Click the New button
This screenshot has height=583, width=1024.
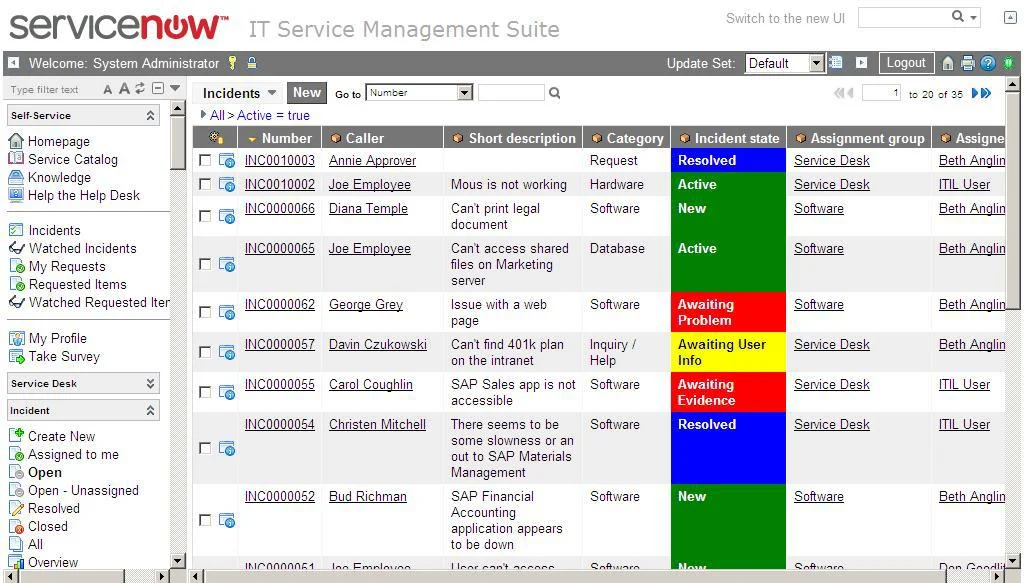click(306, 93)
